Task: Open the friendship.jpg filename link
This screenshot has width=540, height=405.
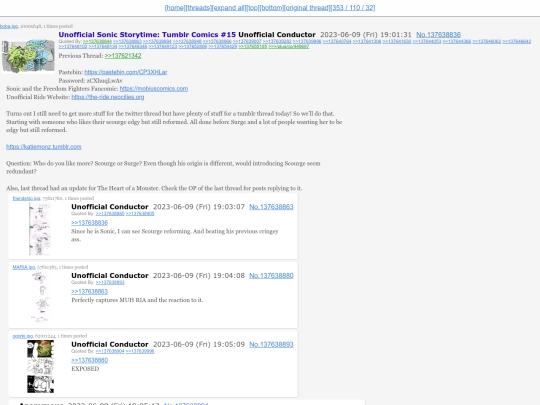Action: point(27,198)
